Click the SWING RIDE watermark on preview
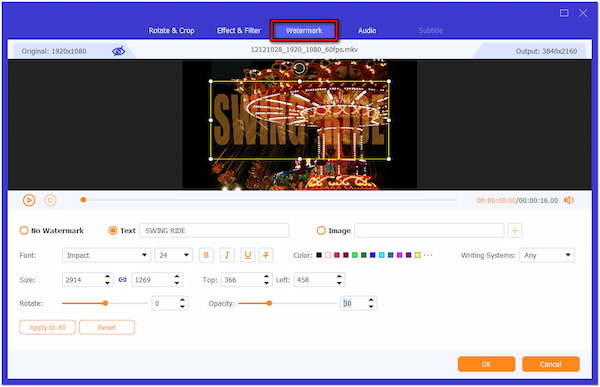 pyautogui.click(x=300, y=120)
